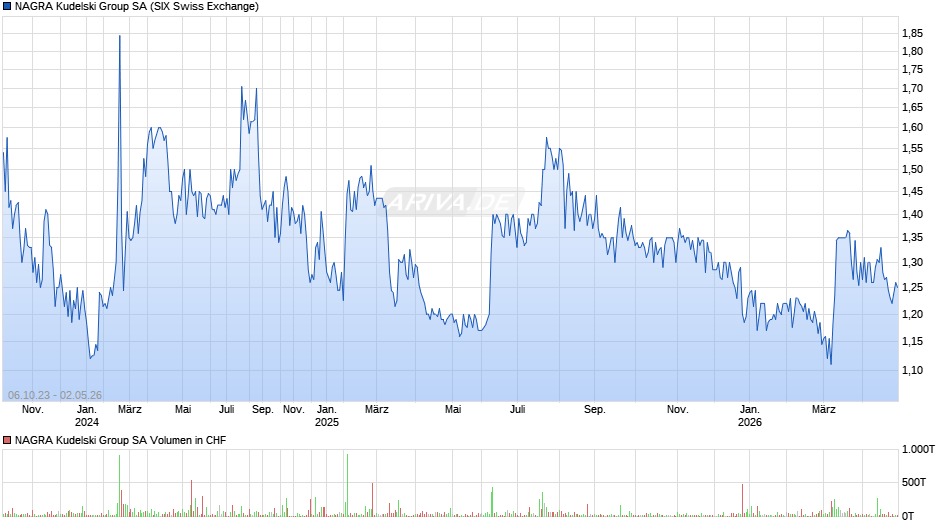Click the 1,70 price axis label
Screen dimensions: 940x526
tap(912, 89)
